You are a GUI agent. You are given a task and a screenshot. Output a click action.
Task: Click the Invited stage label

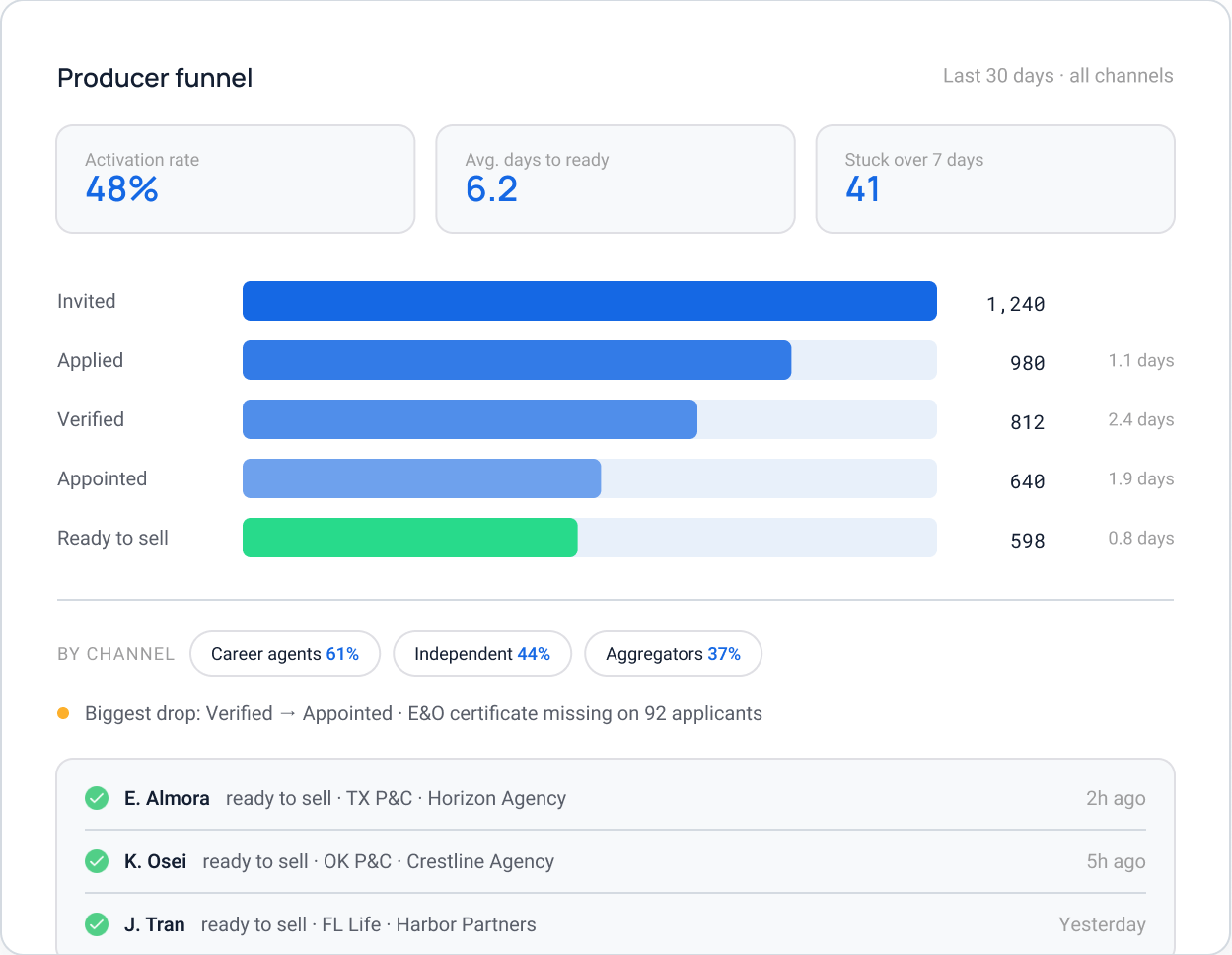[x=87, y=301]
